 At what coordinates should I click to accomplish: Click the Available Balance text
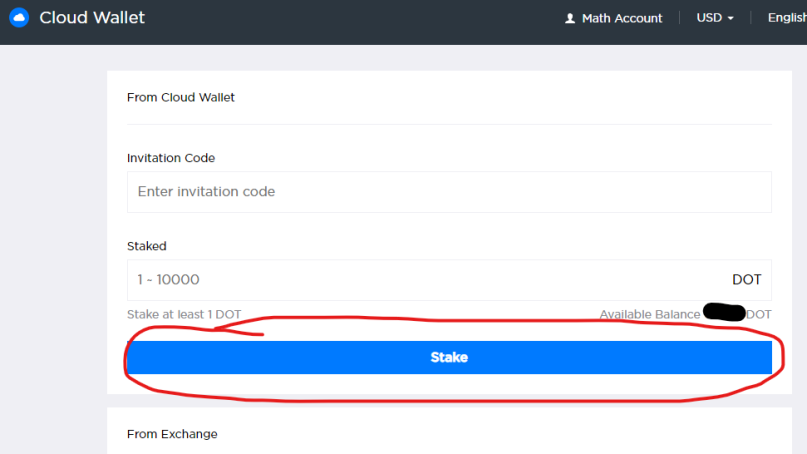650,315
